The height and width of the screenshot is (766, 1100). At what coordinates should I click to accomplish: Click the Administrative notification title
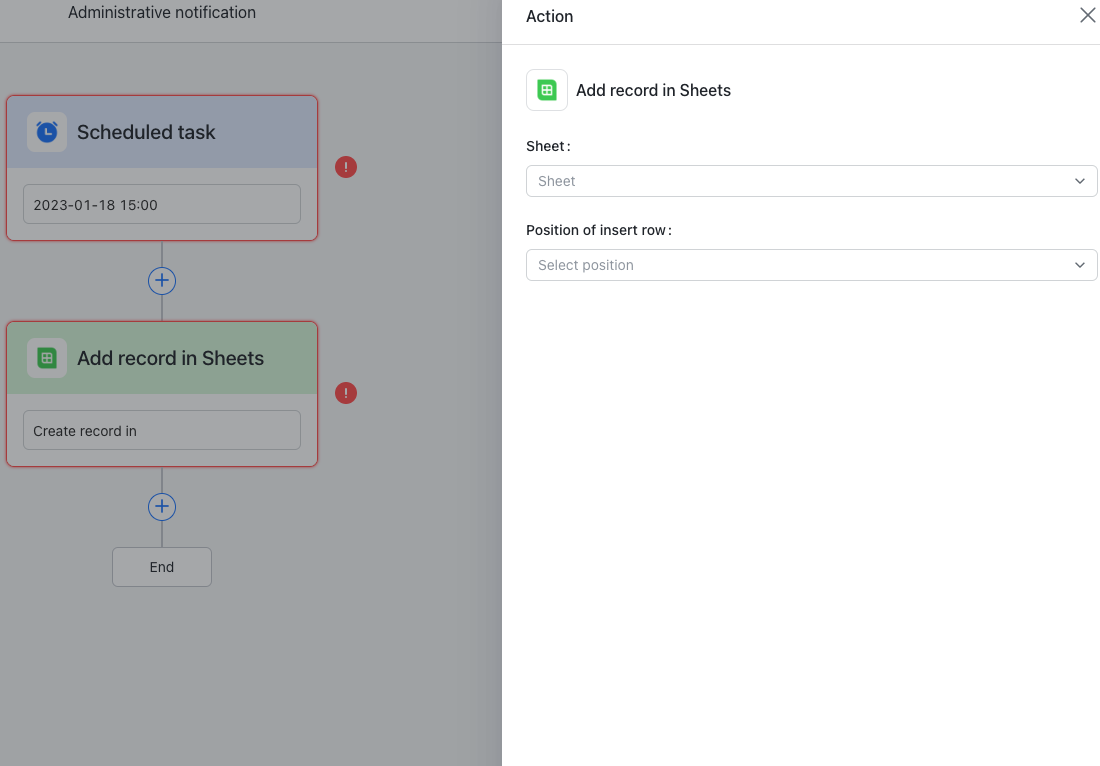pyautogui.click(x=161, y=12)
